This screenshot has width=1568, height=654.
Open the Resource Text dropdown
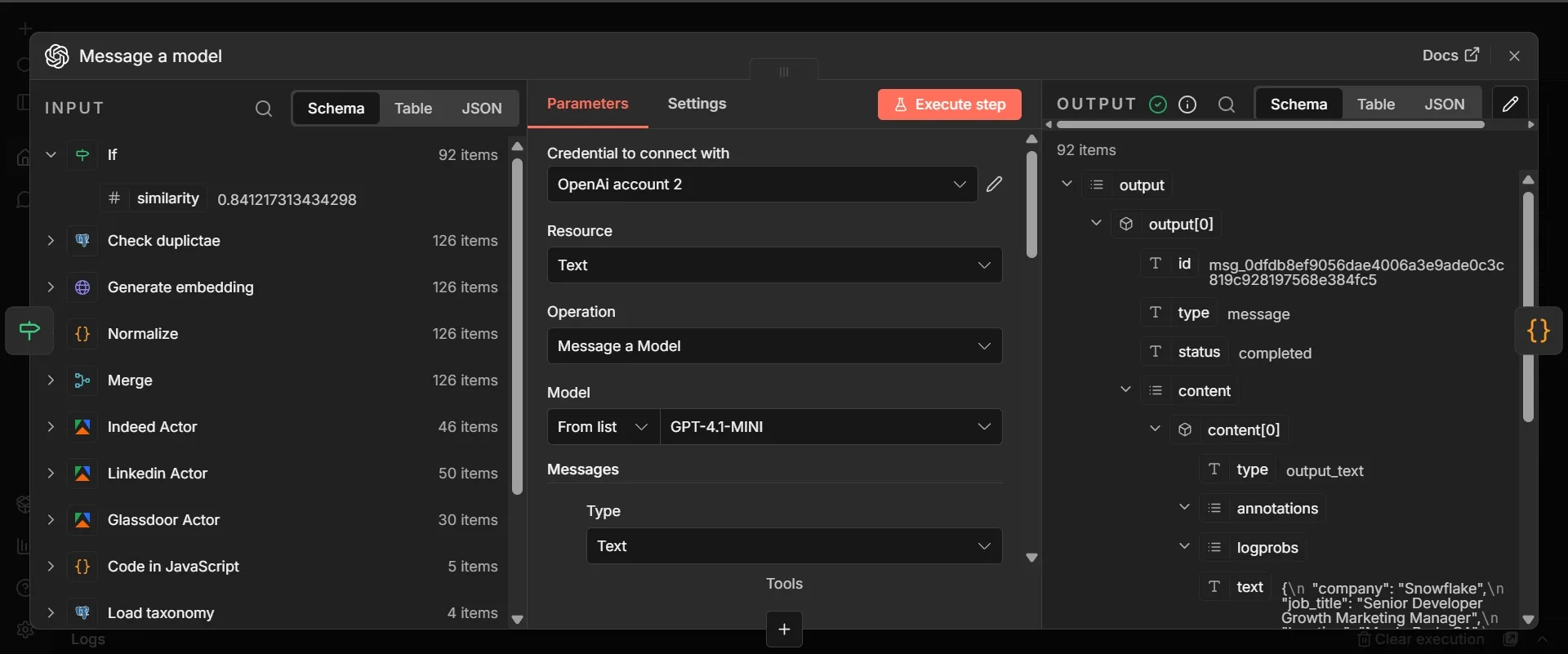tap(774, 265)
